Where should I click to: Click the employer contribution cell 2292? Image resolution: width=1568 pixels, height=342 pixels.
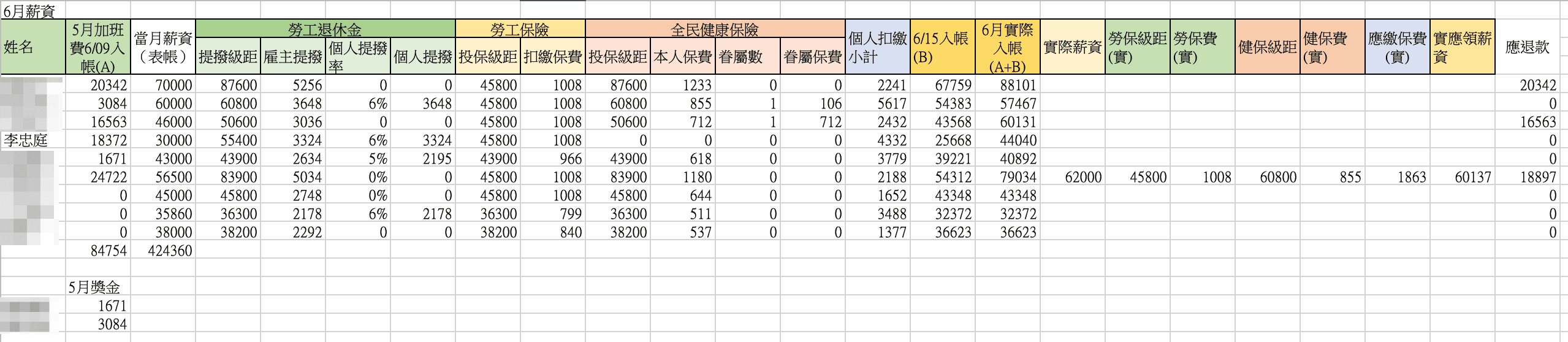pos(293,232)
